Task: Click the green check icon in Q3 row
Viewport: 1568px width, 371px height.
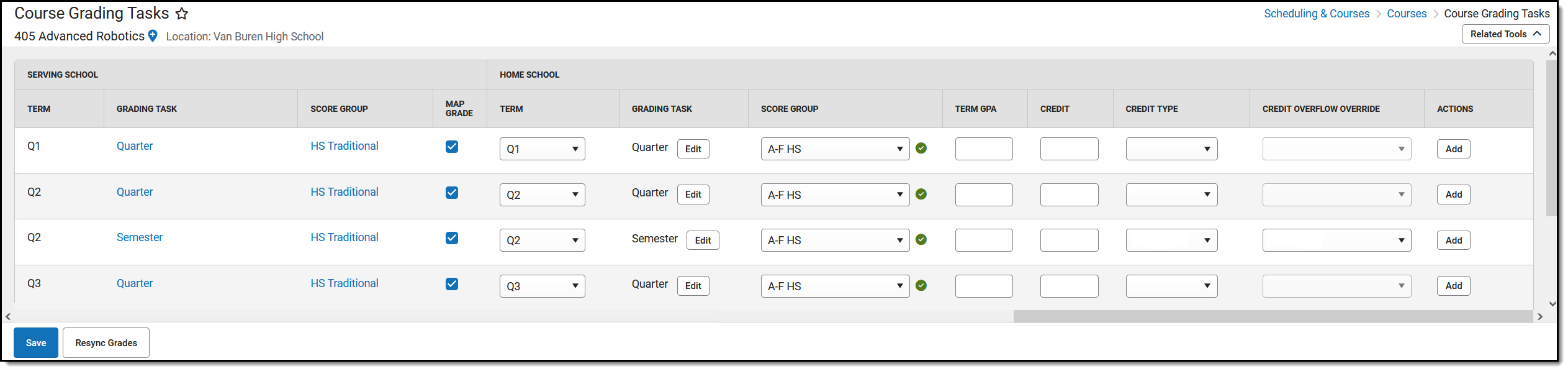Action: pos(921,285)
